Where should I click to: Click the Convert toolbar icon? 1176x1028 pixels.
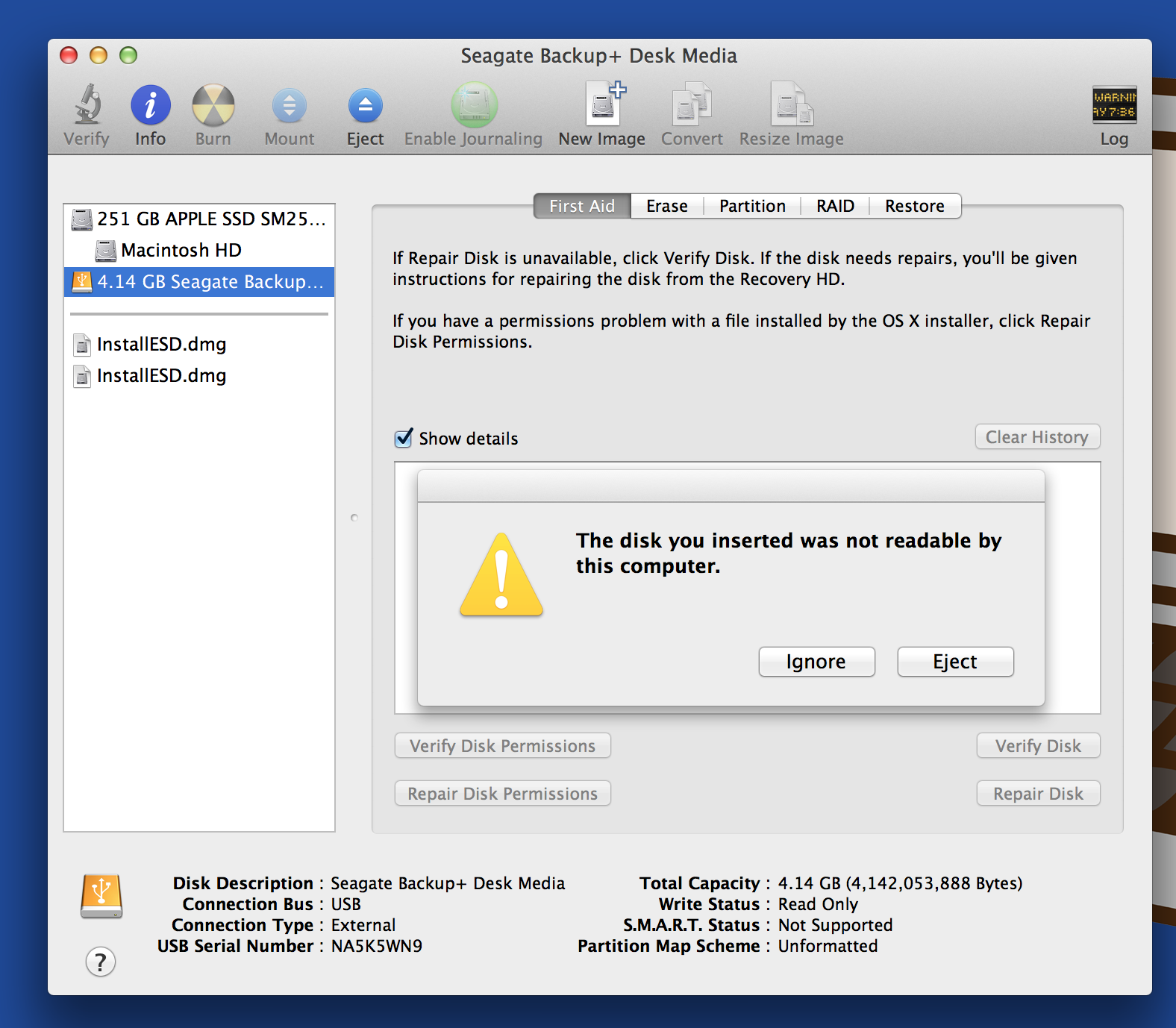pyautogui.click(x=692, y=104)
